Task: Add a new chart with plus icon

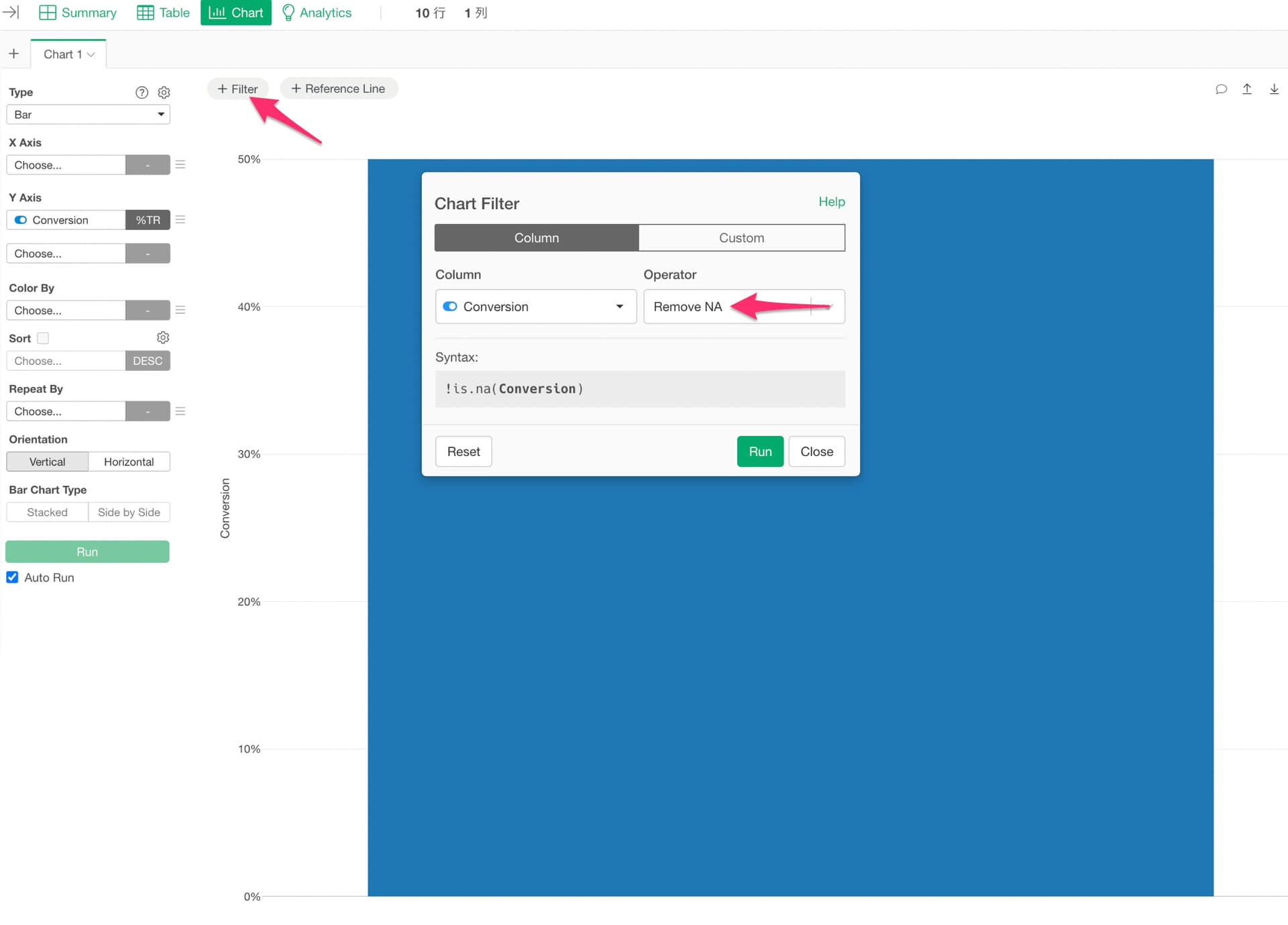Action: point(13,54)
